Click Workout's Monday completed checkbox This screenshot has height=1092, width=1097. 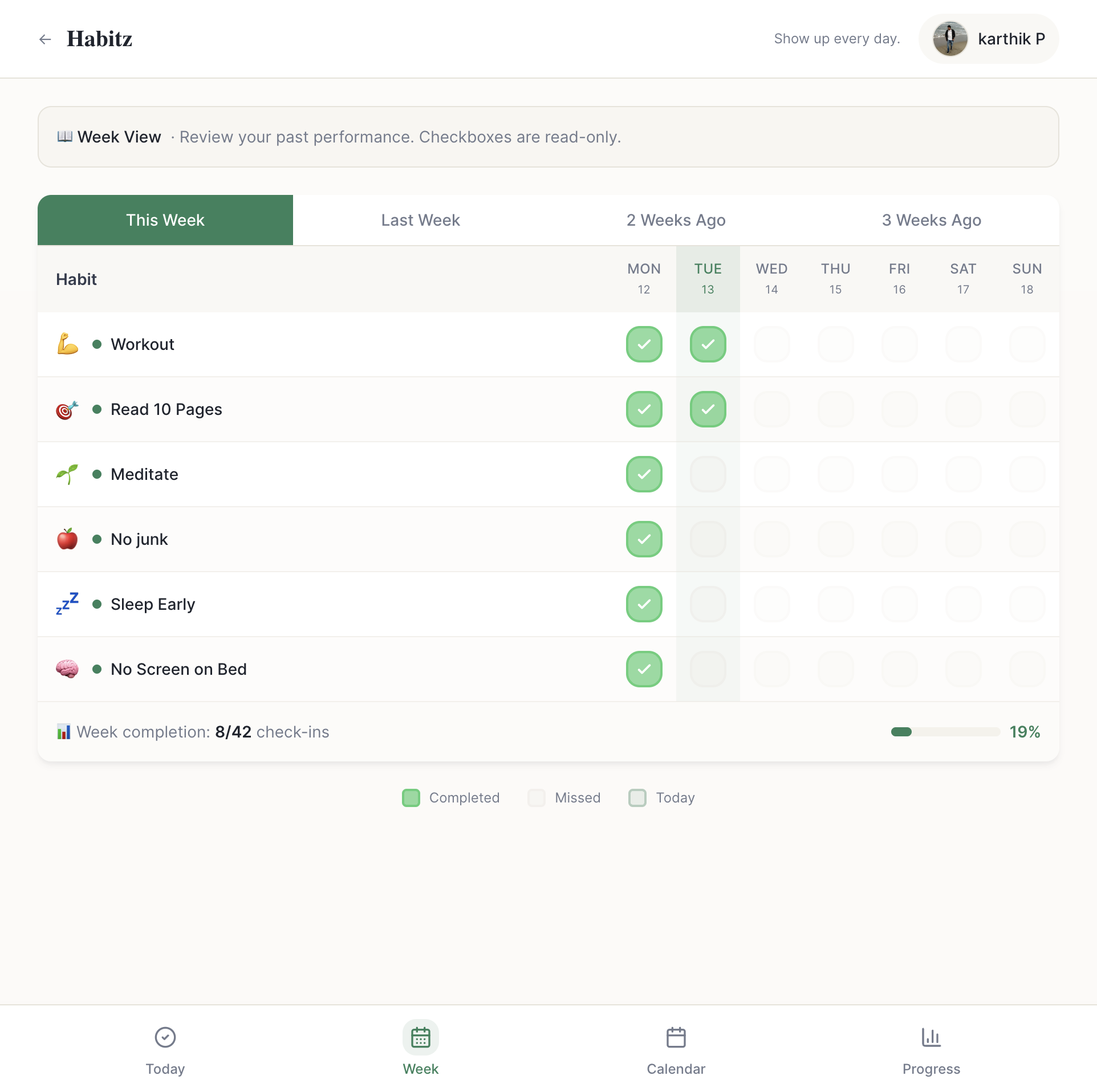(644, 344)
